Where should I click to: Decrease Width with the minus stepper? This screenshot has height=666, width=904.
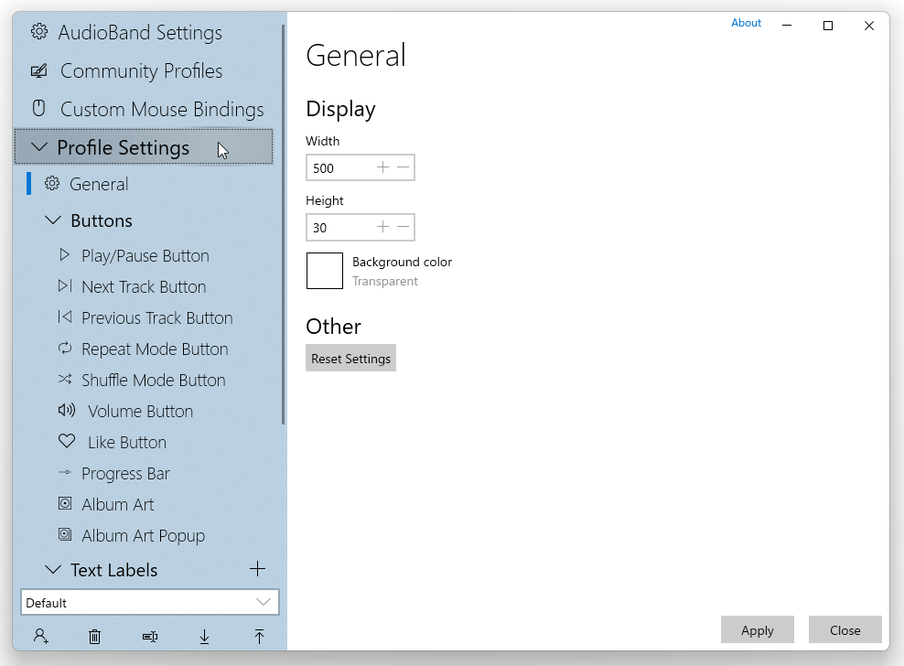[x=403, y=167]
